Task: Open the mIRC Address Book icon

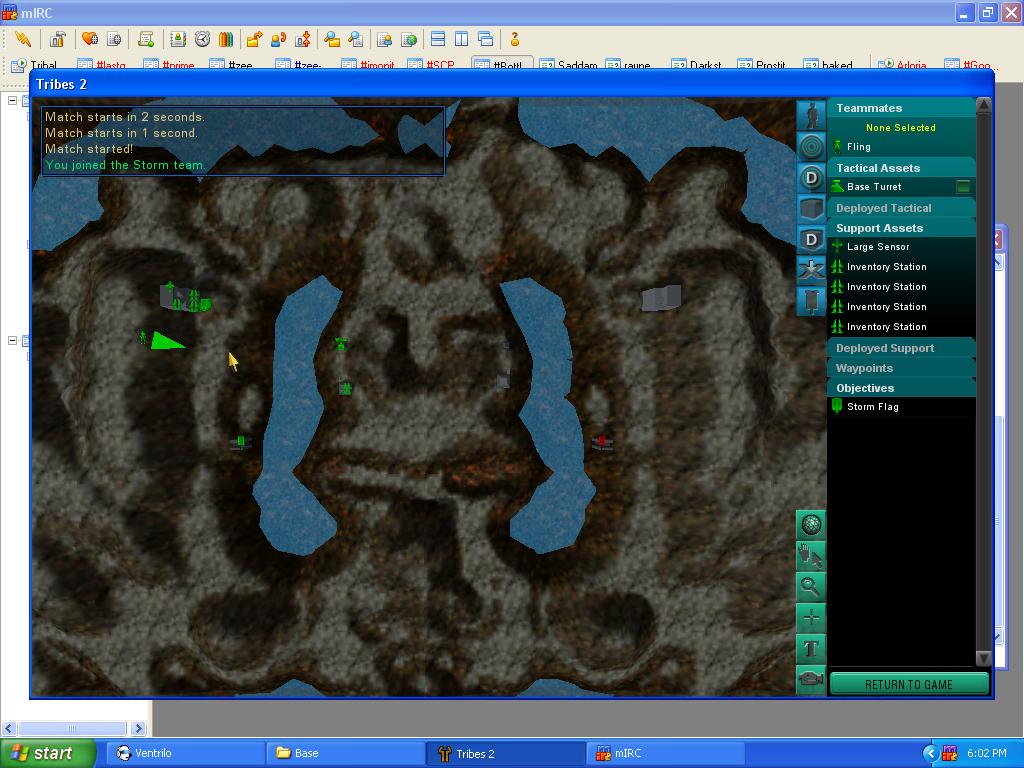Action: click(x=178, y=39)
